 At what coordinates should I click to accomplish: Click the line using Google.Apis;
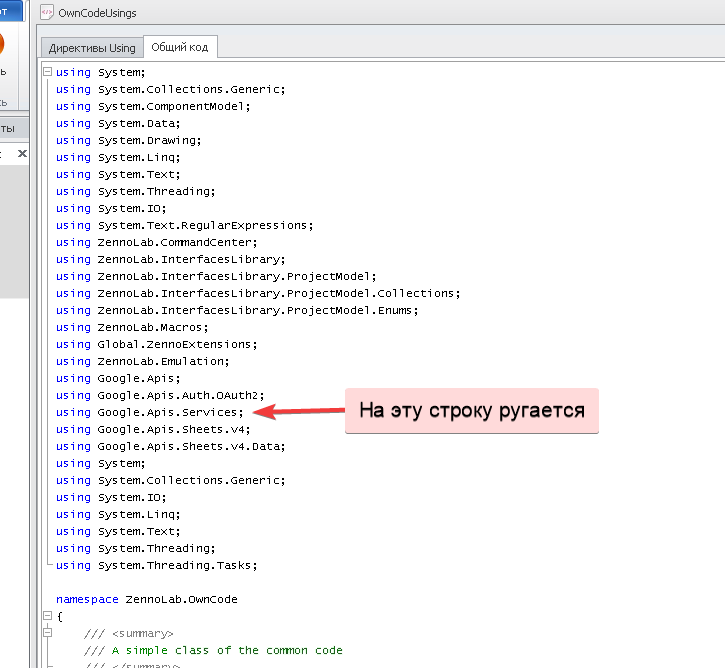click(x=118, y=378)
